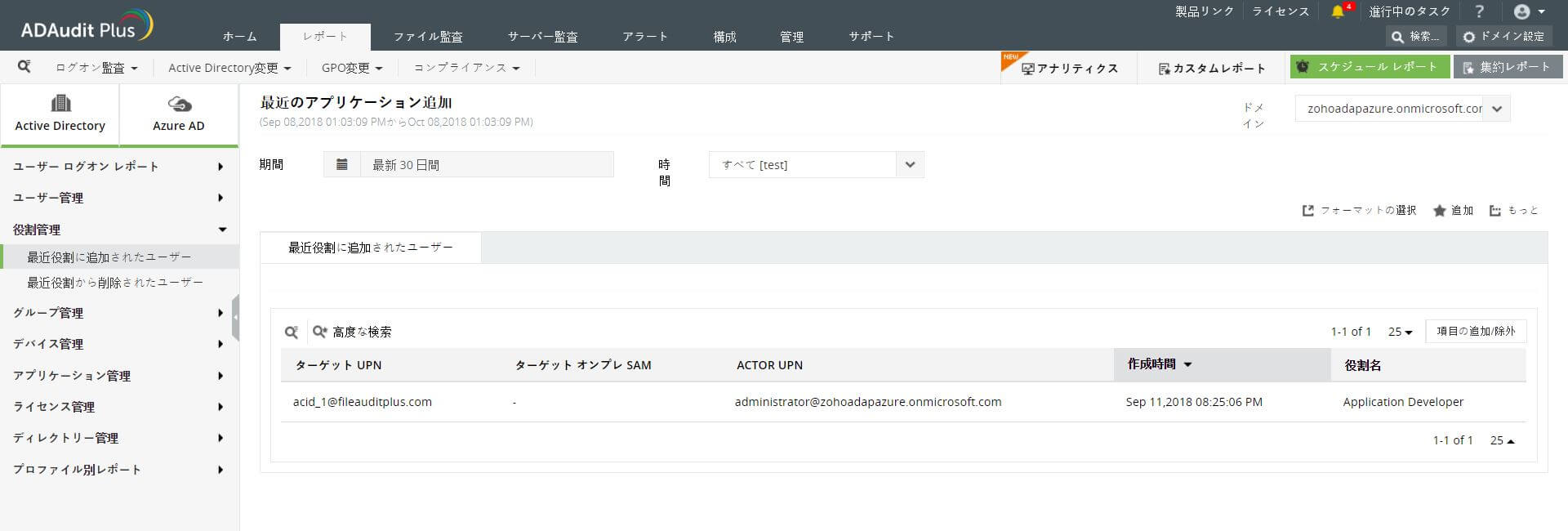Open ライセンス link in top bar
This screenshot has width=1568, height=531.
1281,11
